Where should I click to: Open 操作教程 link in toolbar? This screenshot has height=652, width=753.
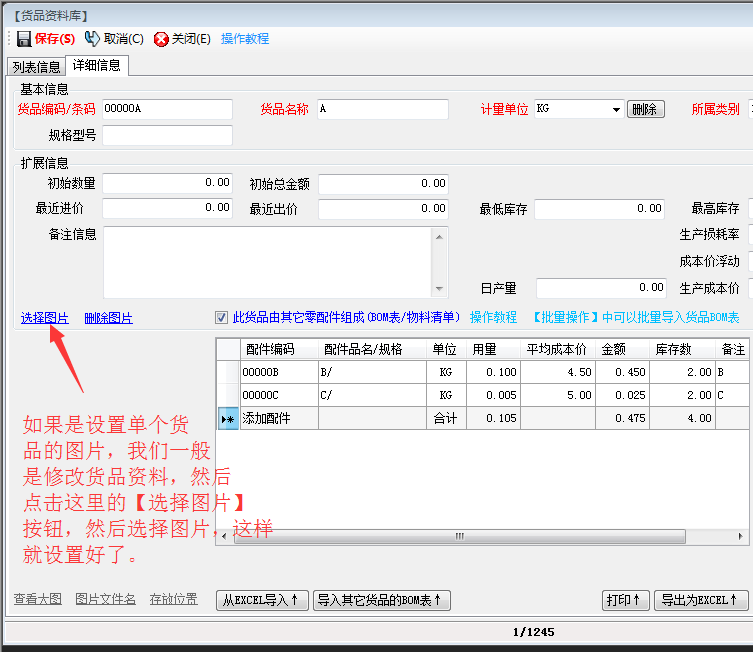tap(245, 39)
